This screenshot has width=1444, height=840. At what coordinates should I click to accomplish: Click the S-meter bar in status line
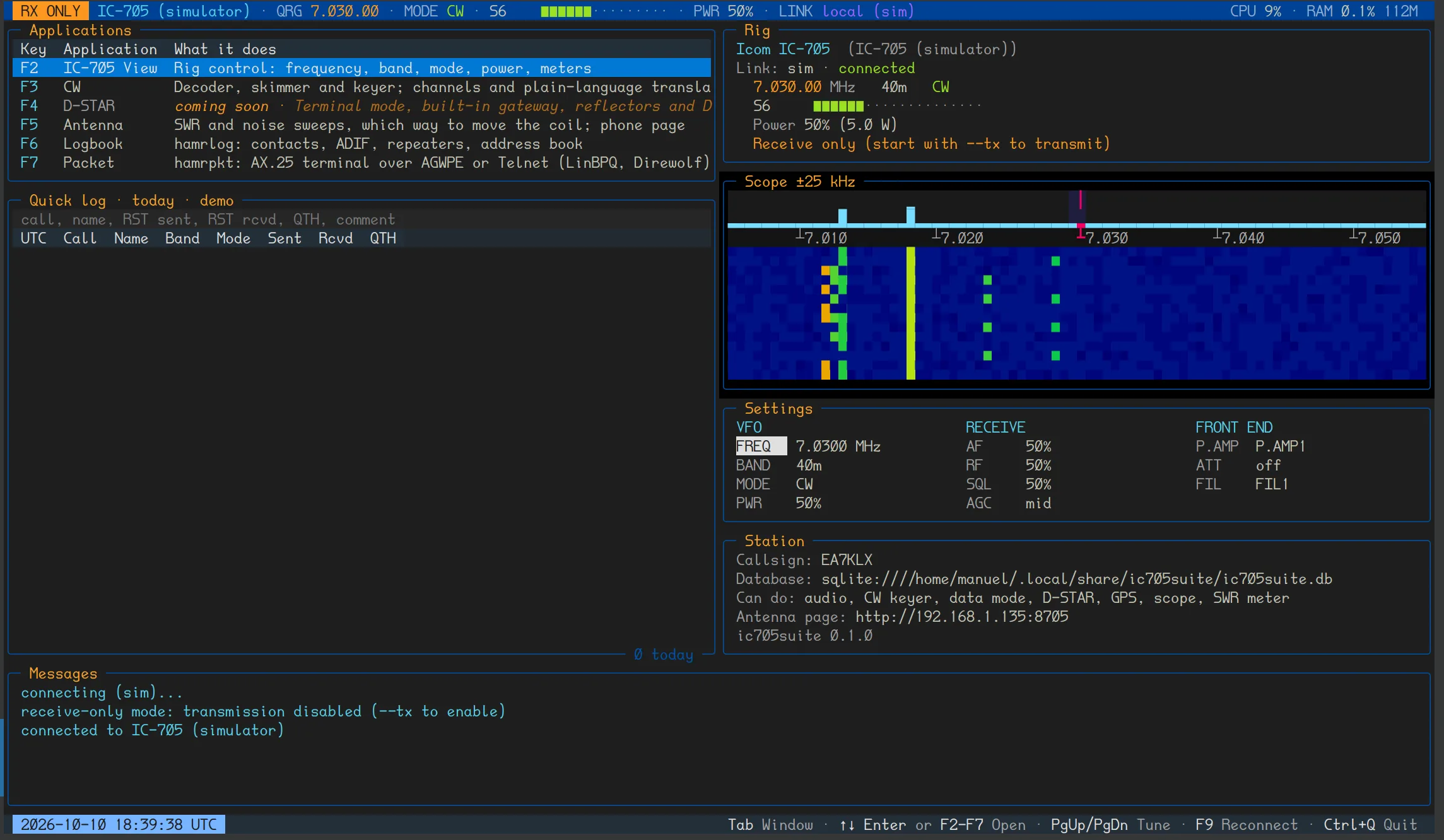click(603, 11)
